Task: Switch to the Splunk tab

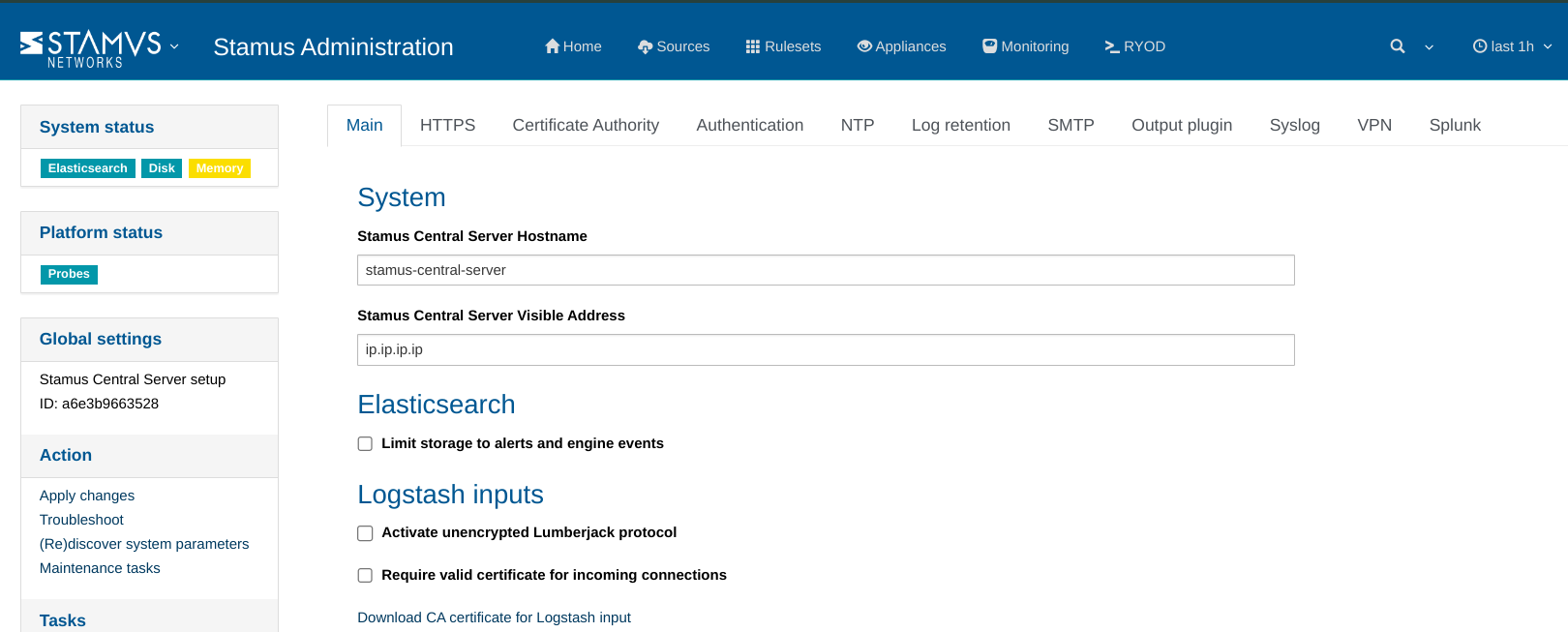Action: click(1455, 126)
